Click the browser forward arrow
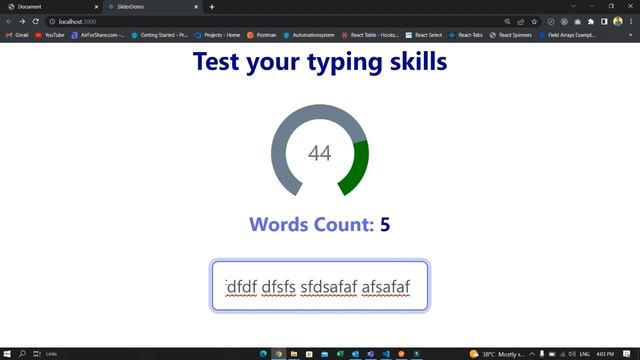Screen dimensions: 640x360 [22, 21]
